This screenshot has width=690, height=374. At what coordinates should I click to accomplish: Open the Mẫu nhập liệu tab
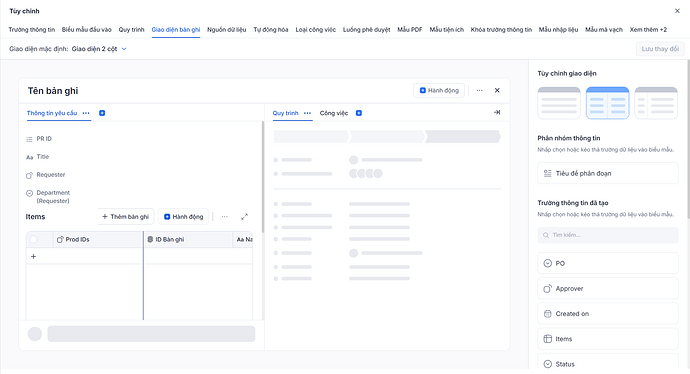[x=558, y=29]
